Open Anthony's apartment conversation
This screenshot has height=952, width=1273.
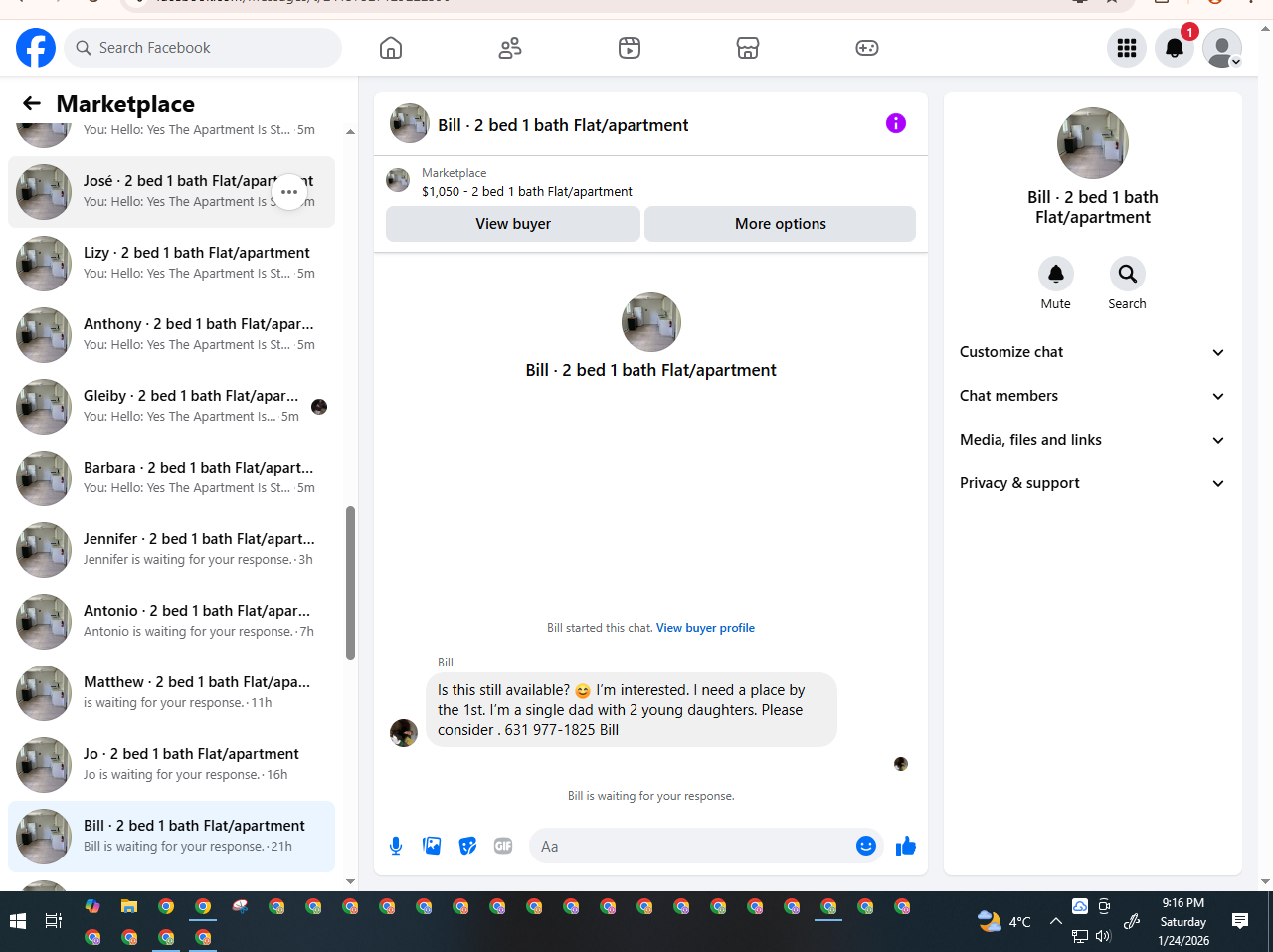click(171, 335)
